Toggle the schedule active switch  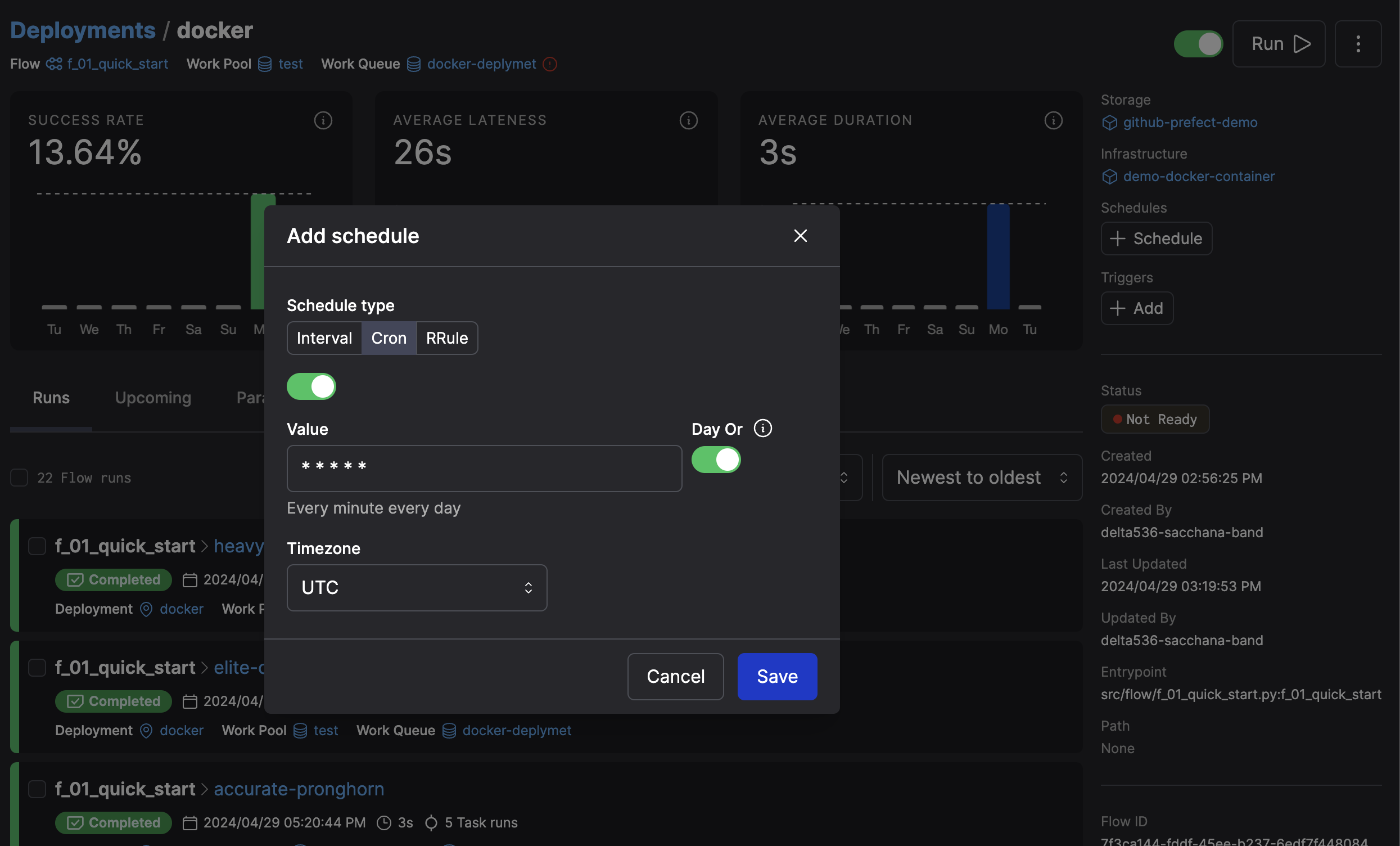coord(311,386)
